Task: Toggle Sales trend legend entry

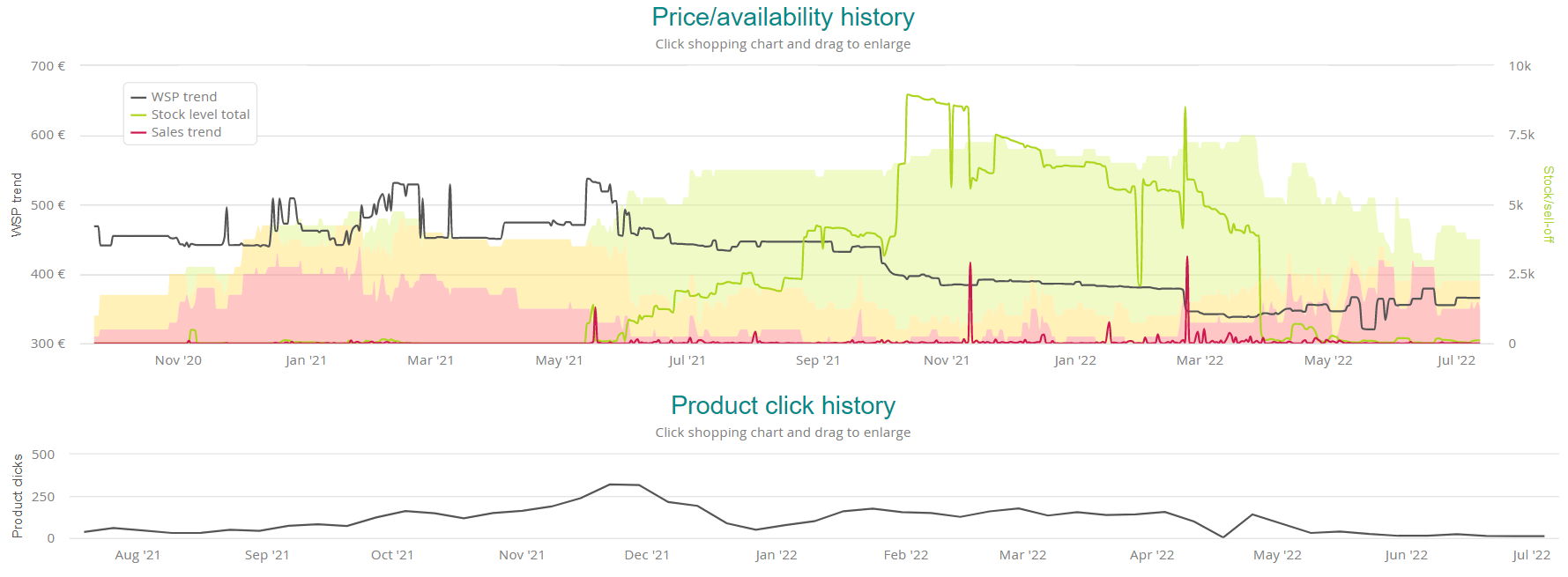Action: pos(186,132)
